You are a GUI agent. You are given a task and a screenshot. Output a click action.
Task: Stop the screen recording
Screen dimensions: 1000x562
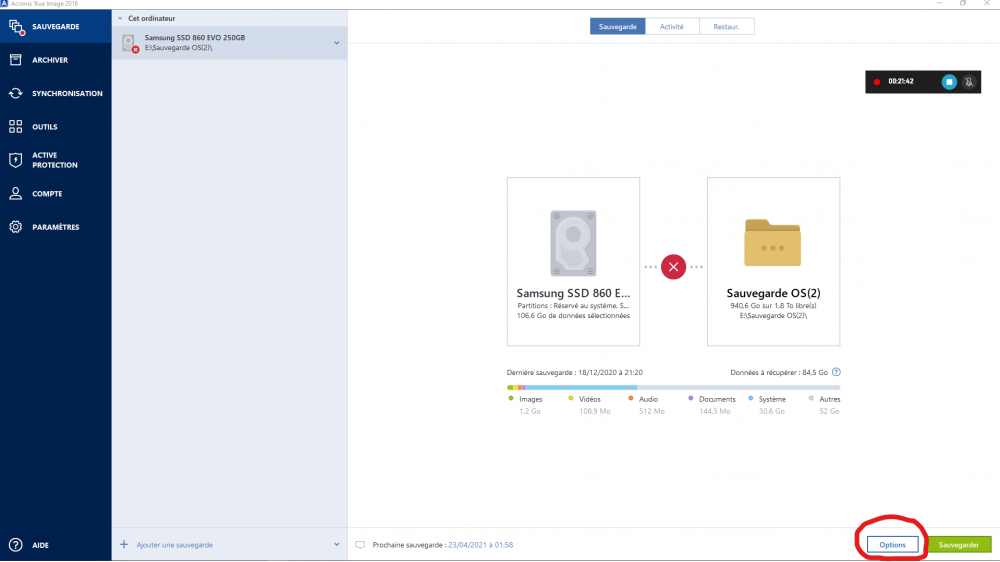(x=949, y=82)
